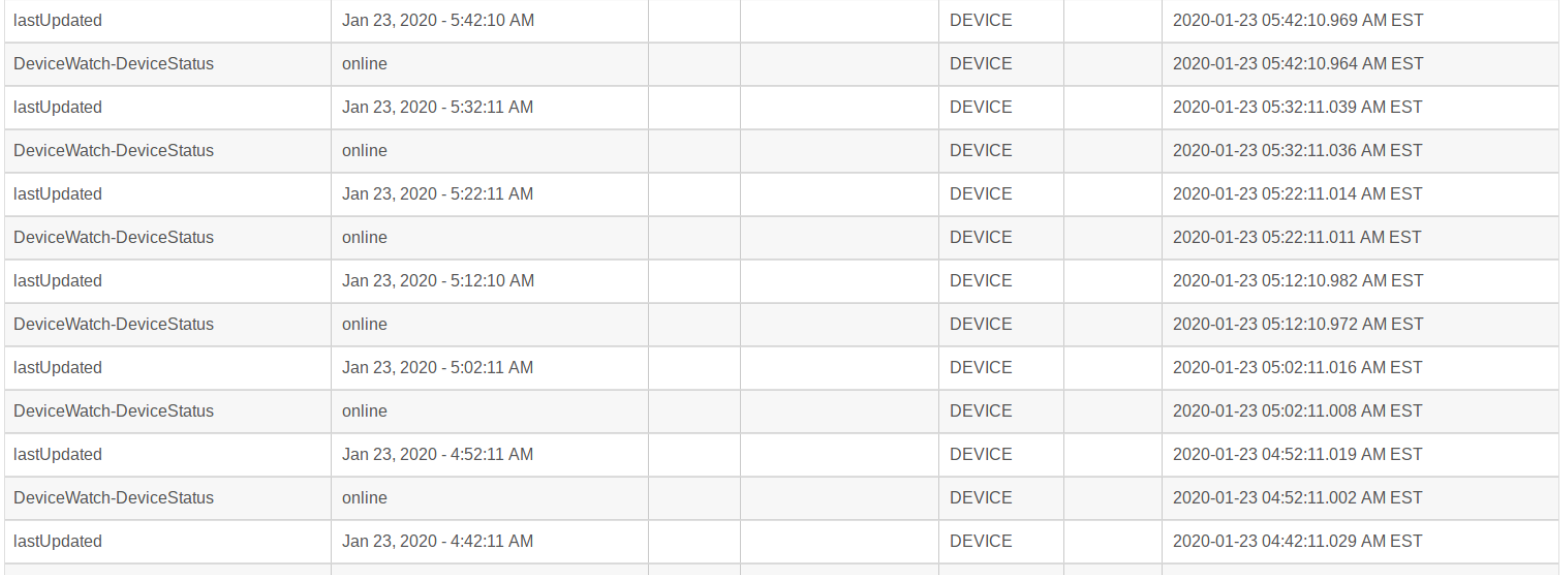The image size is (1566, 575).
Task: Select timestamp 2020-01-23 05:02:11.016 AM EST
Action: [x=1297, y=368]
